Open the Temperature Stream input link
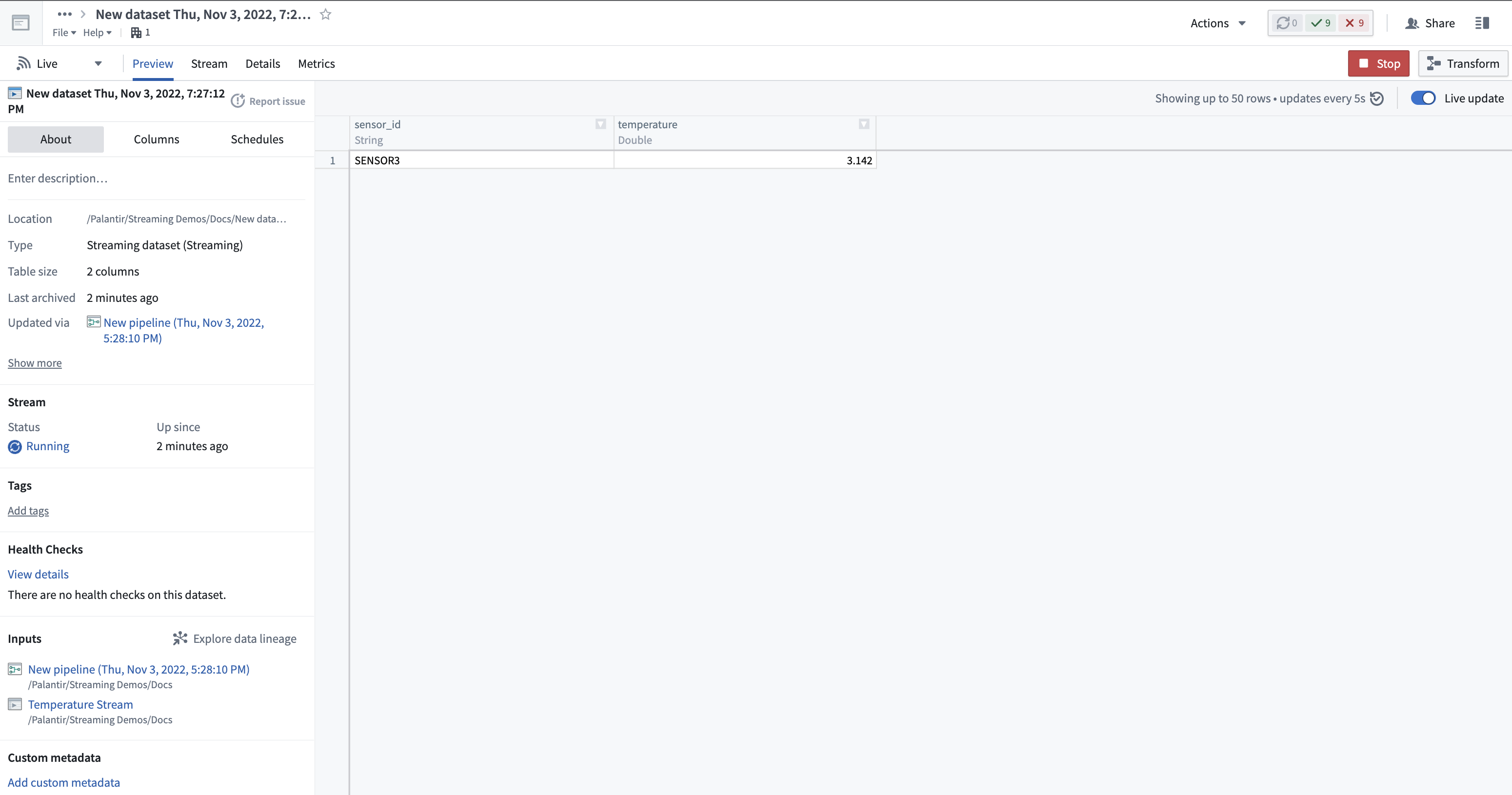Image resolution: width=1512 pixels, height=795 pixels. pos(80,704)
